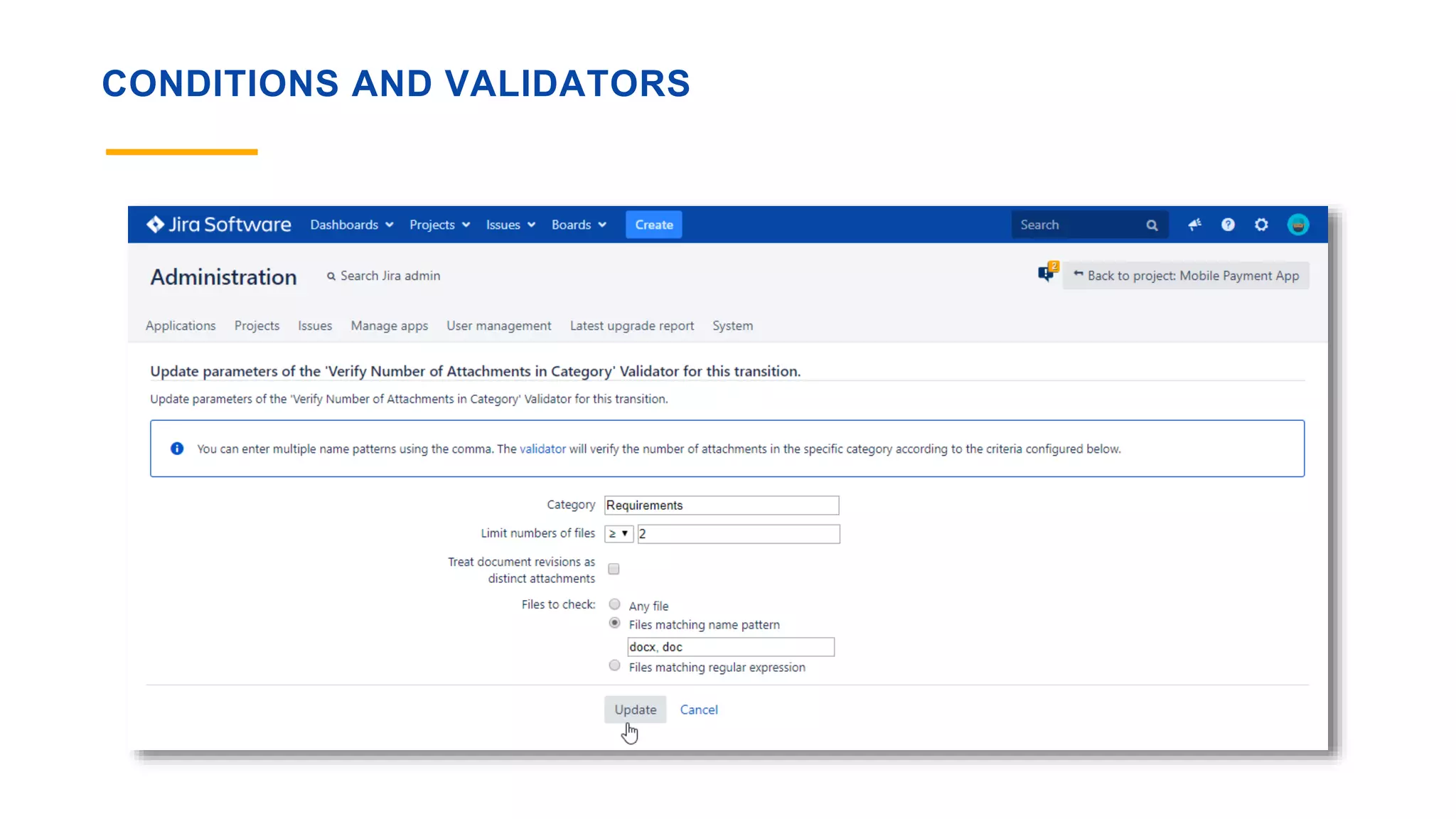Click the 'Limit numbers of files' label
The height and width of the screenshot is (819, 1456).
[x=537, y=533]
